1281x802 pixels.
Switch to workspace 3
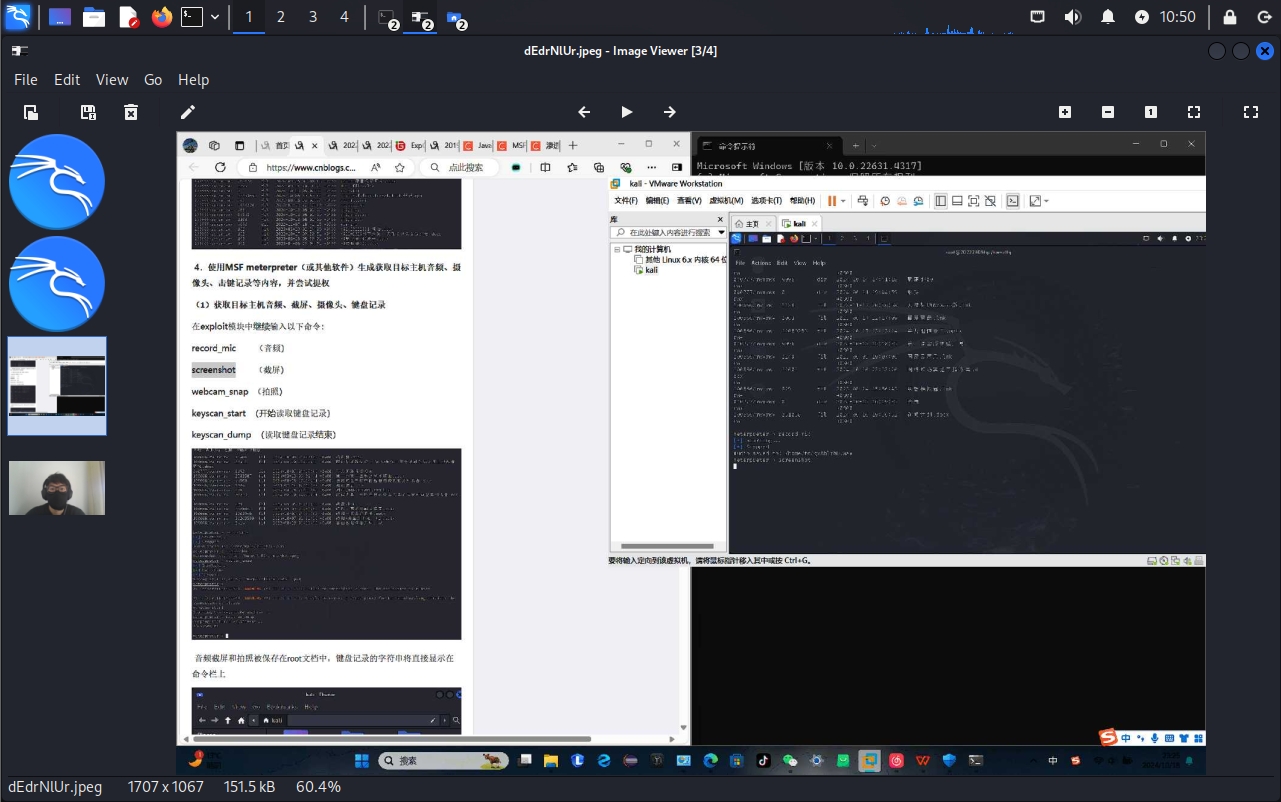(x=313, y=17)
